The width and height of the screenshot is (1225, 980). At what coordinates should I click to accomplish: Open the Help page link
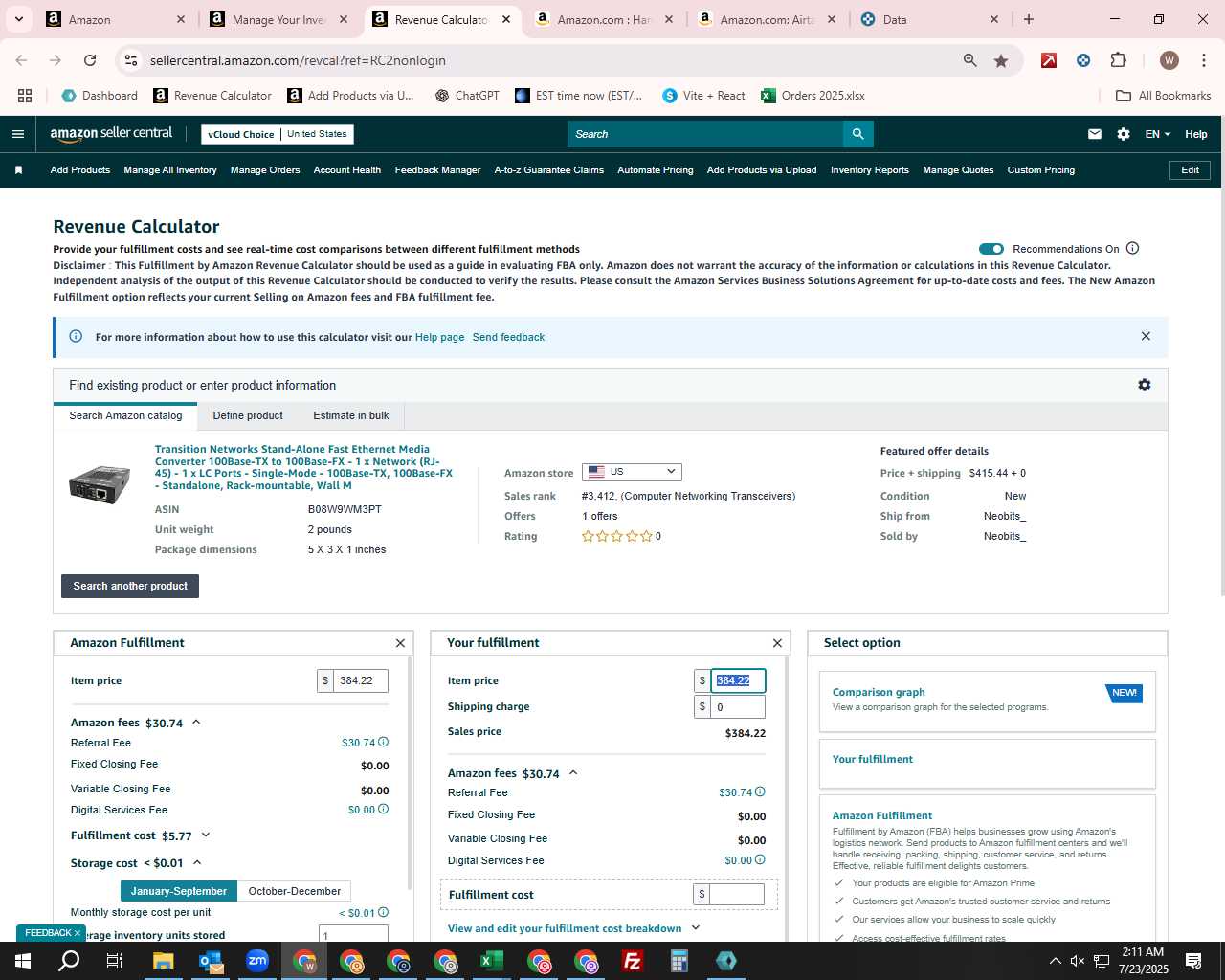click(x=439, y=337)
